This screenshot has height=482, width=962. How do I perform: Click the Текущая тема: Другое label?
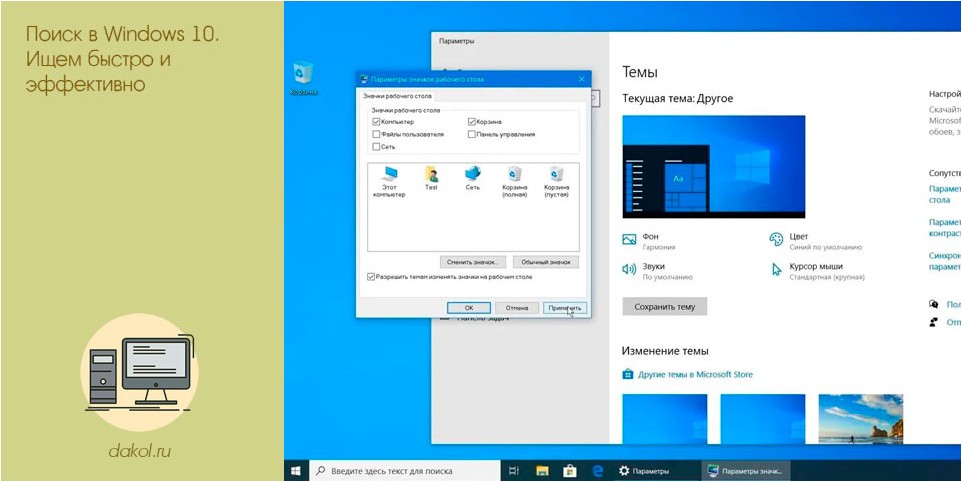(x=677, y=98)
